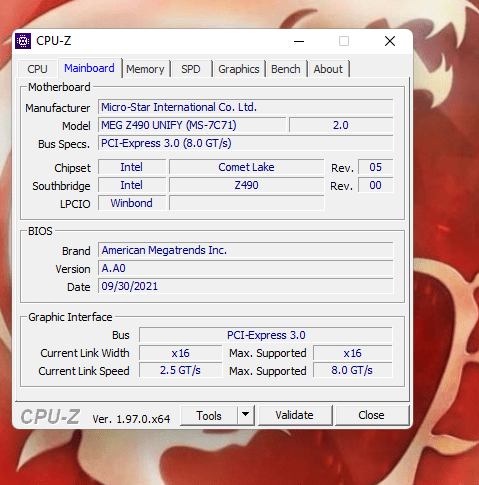Switch to the Memory tab
This screenshot has height=485, width=479.
click(145, 69)
